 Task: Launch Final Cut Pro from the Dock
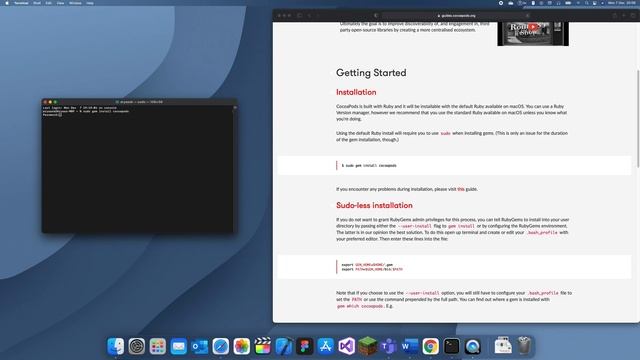[262, 347]
